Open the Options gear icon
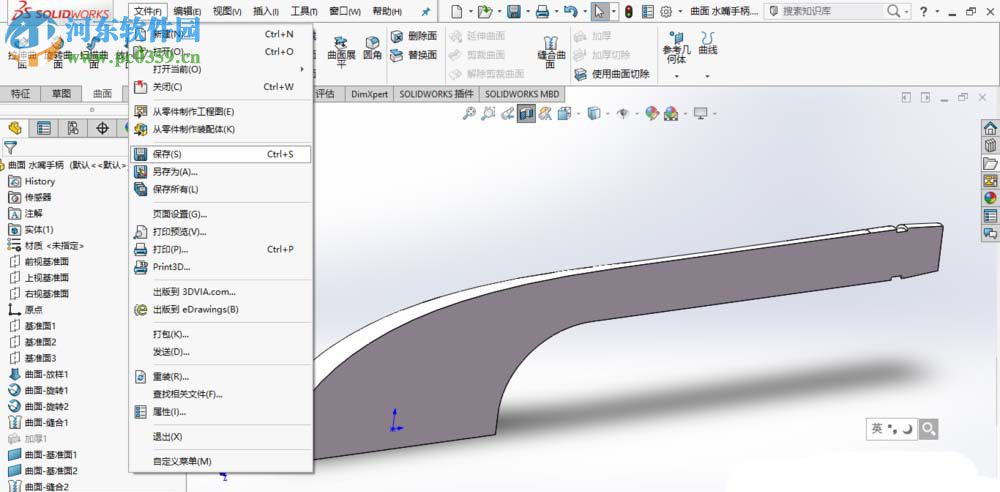 pyautogui.click(x=666, y=11)
